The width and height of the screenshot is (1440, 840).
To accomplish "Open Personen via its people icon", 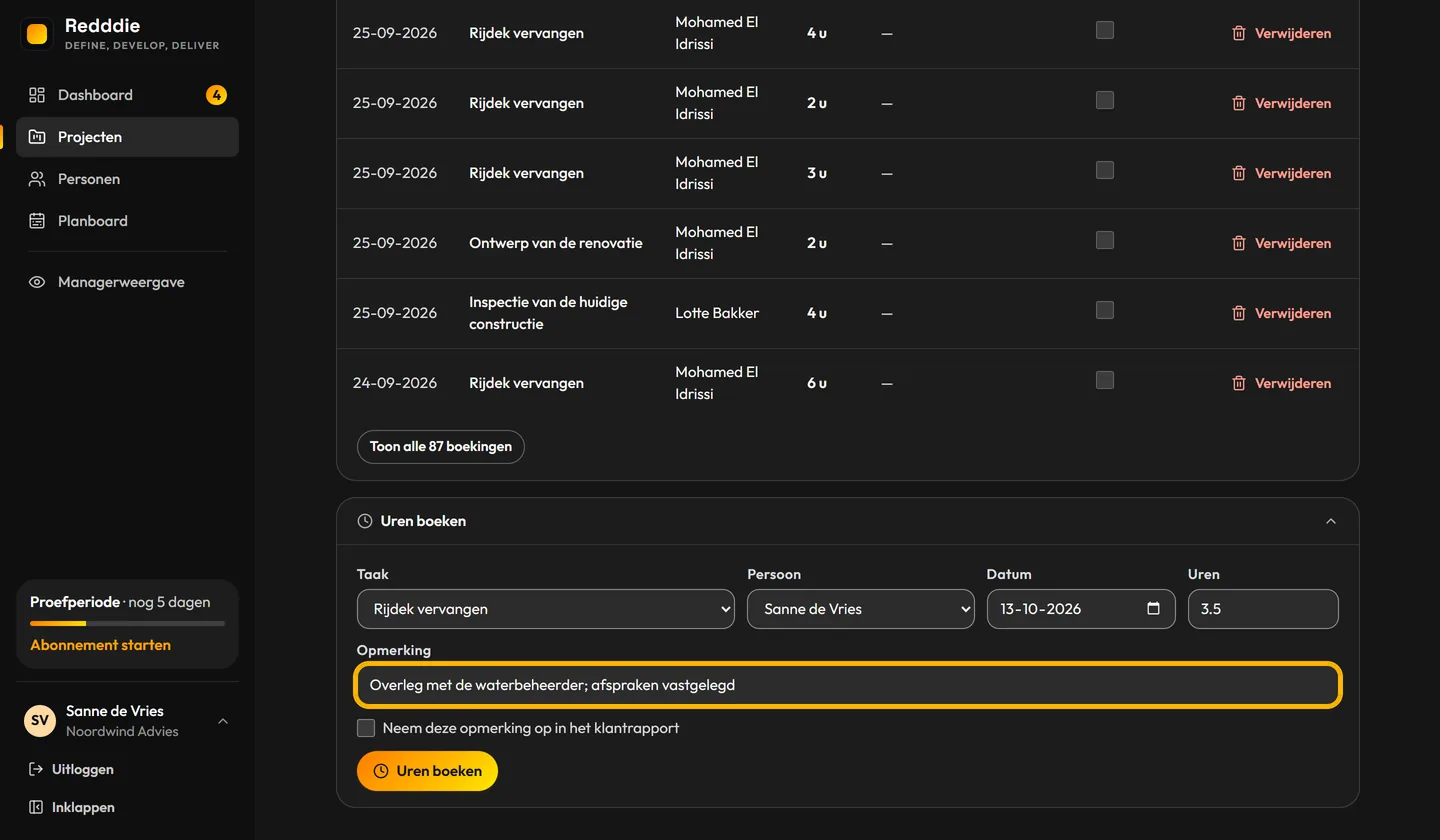I will (x=37, y=179).
